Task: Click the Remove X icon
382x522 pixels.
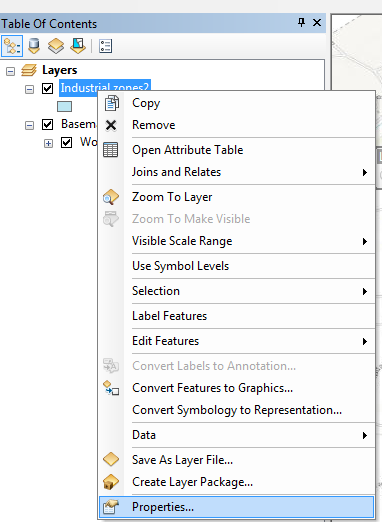Action: 111,125
